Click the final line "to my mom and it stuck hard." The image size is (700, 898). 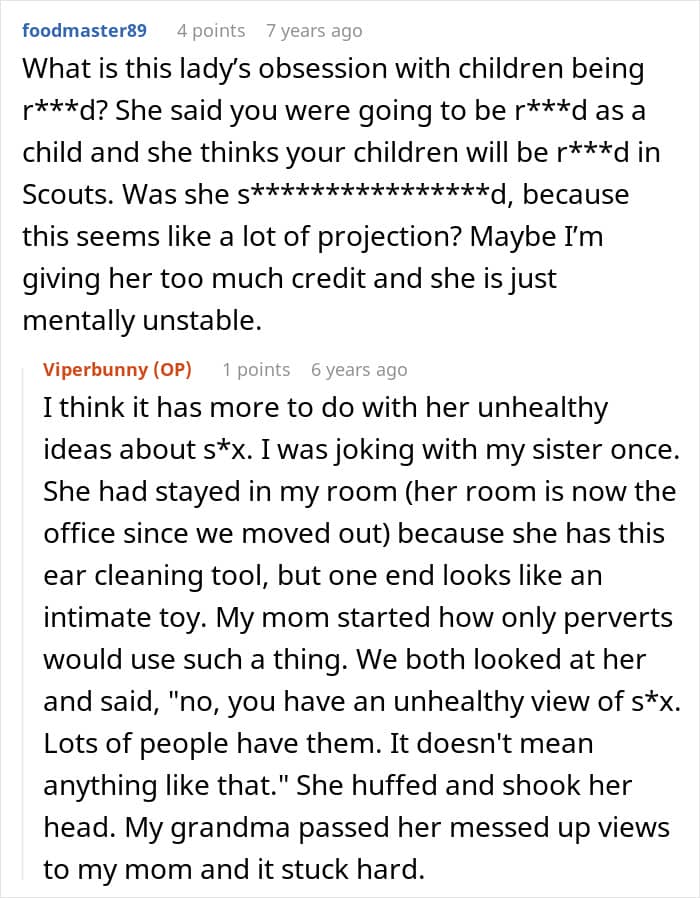[234, 869]
